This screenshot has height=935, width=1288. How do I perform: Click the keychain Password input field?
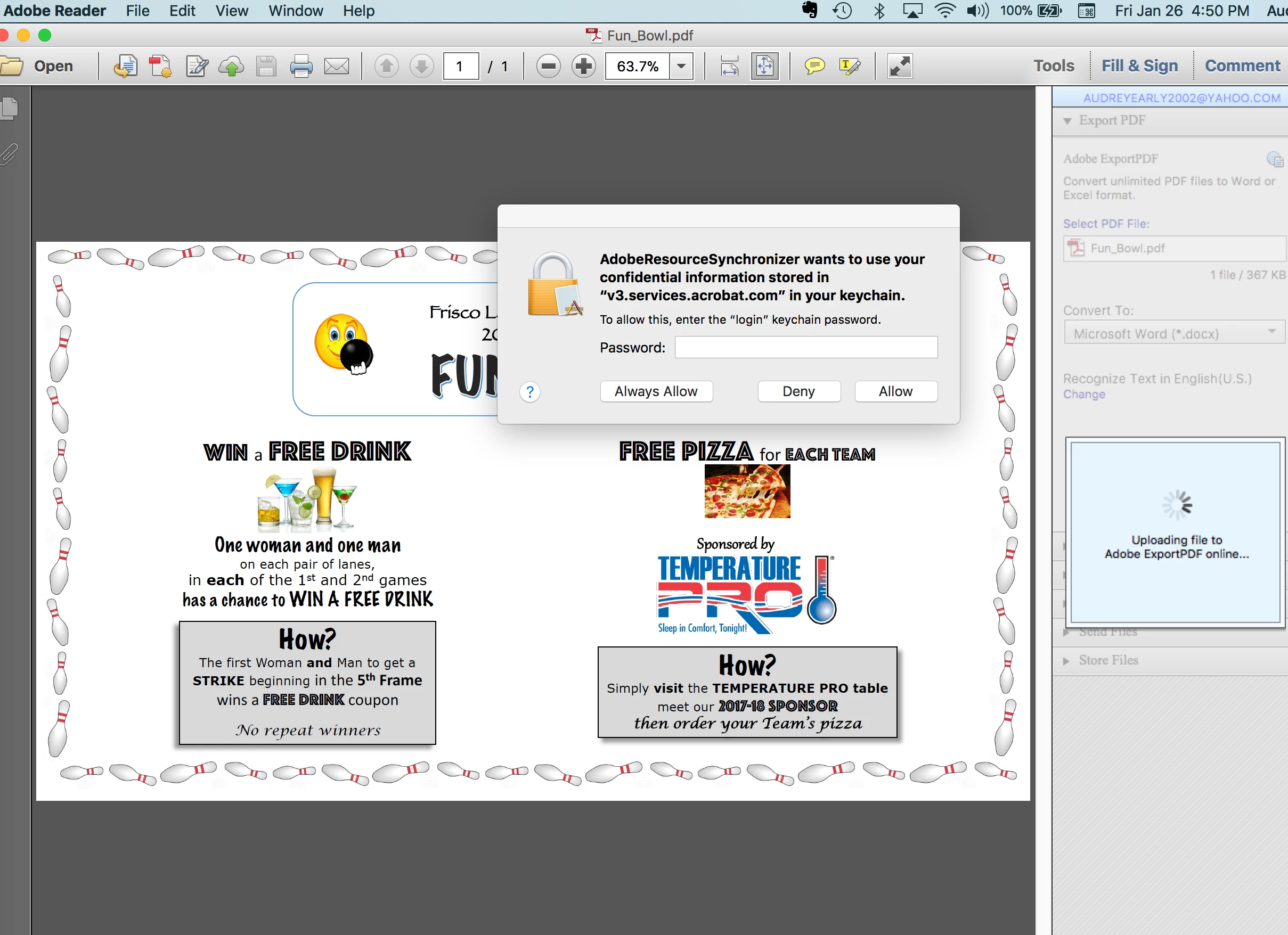pos(806,348)
